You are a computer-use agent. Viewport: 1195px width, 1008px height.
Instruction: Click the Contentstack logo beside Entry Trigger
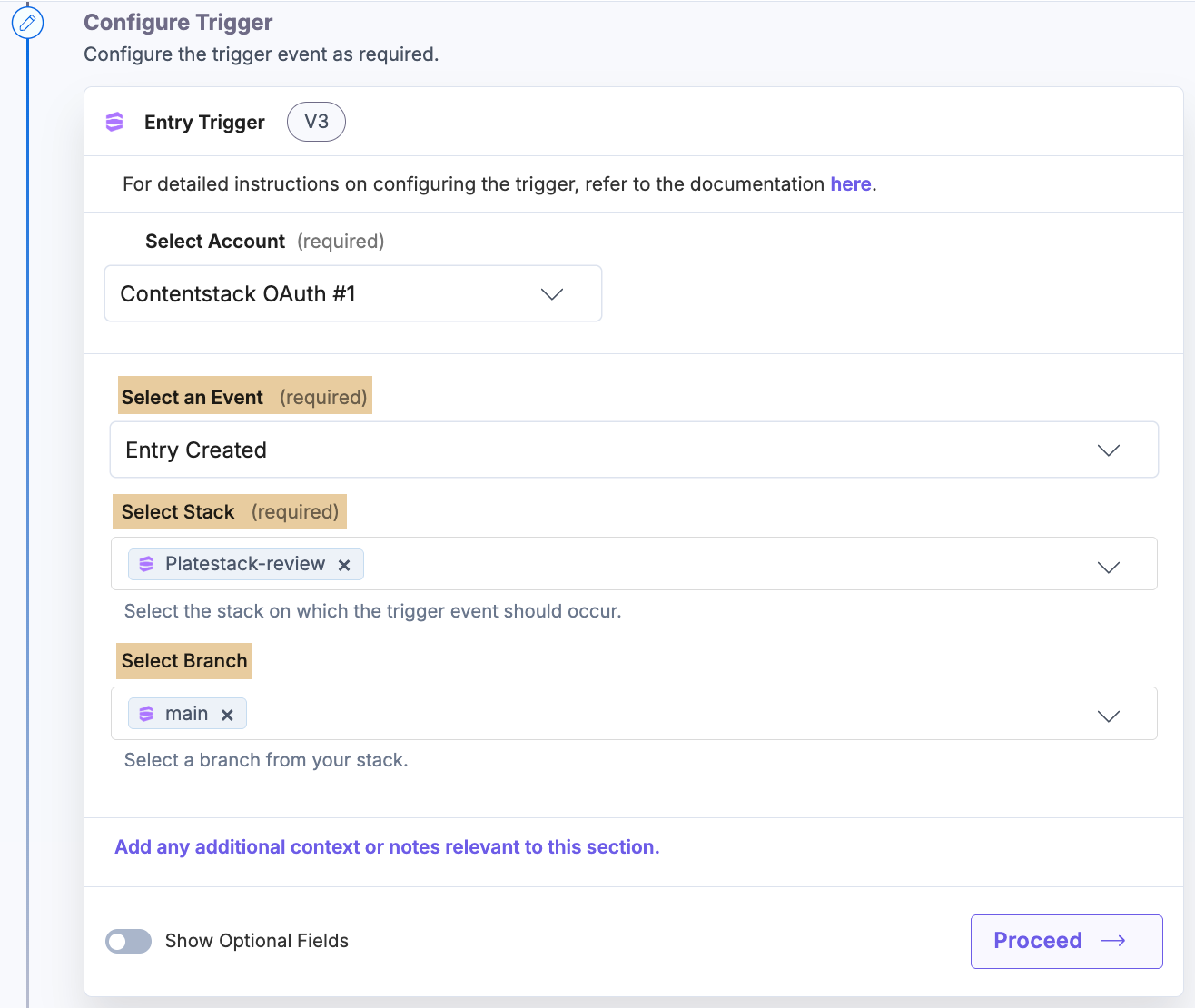pyautogui.click(x=114, y=122)
